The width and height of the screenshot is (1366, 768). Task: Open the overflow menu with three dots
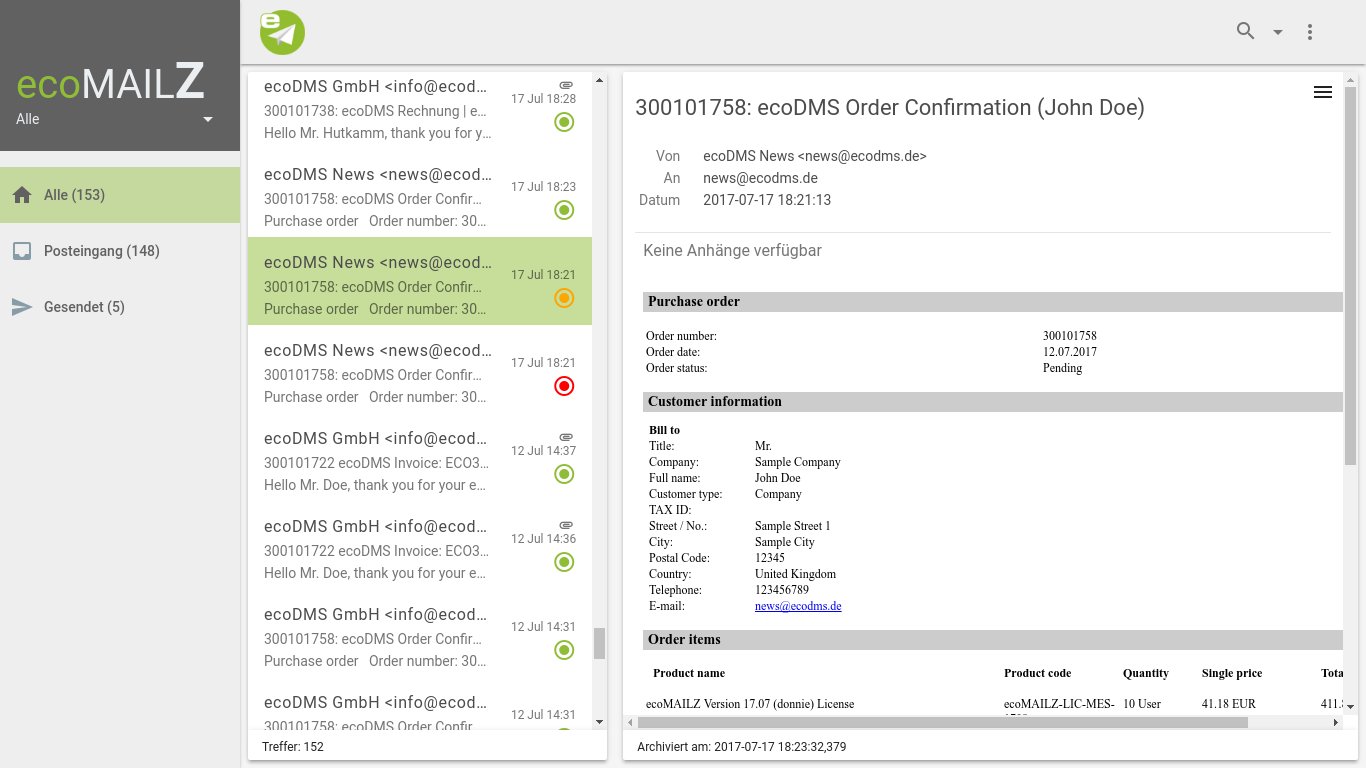(1310, 31)
